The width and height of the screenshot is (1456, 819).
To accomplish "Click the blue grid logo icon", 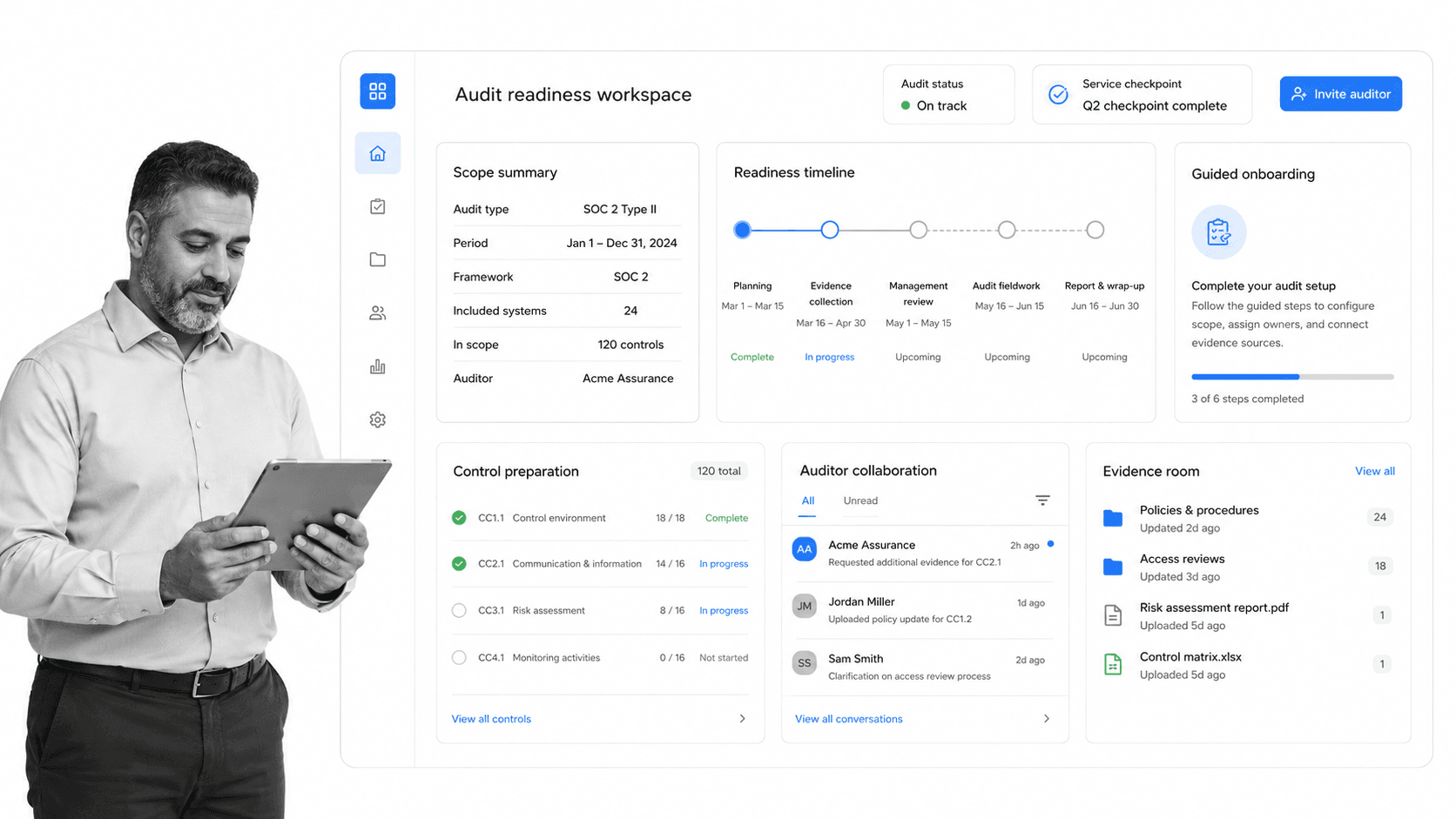I will pyautogui.click(x=377, y=91).
